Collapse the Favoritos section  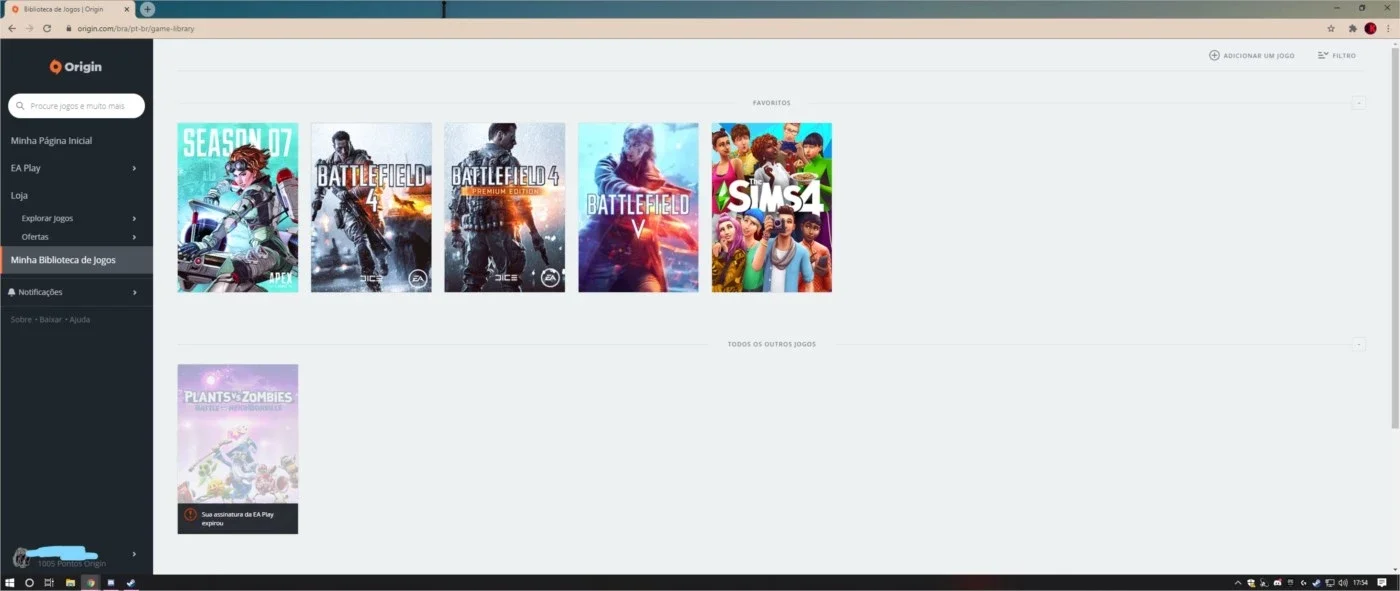[1358, 103]
